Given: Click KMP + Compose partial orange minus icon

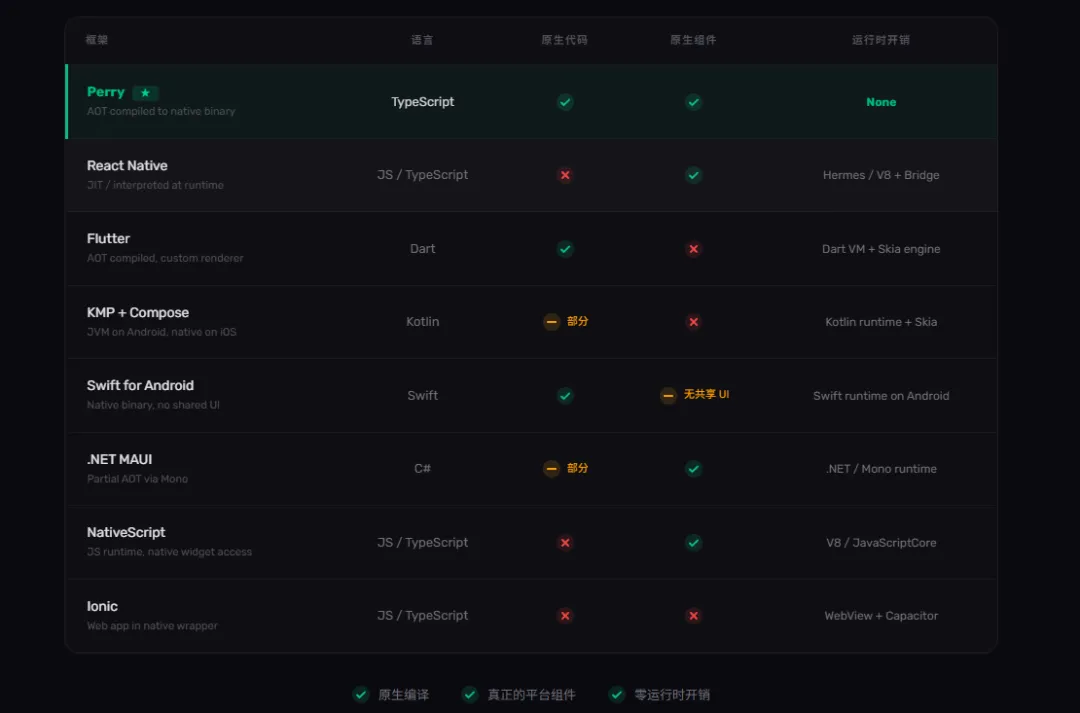Looking at the screenshot, I should click(x=551, y=322).
